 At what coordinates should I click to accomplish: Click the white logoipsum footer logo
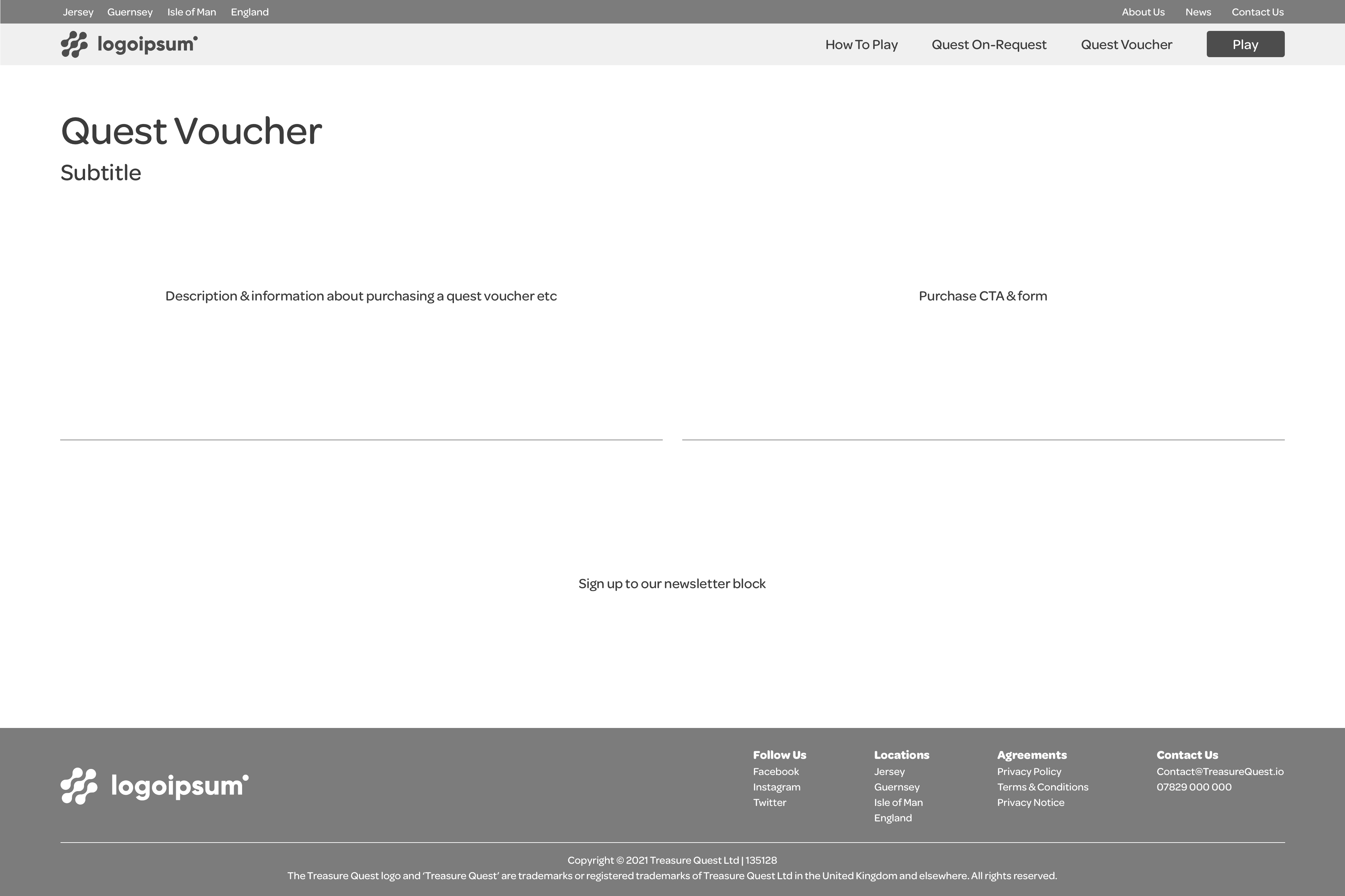[154, 786]
